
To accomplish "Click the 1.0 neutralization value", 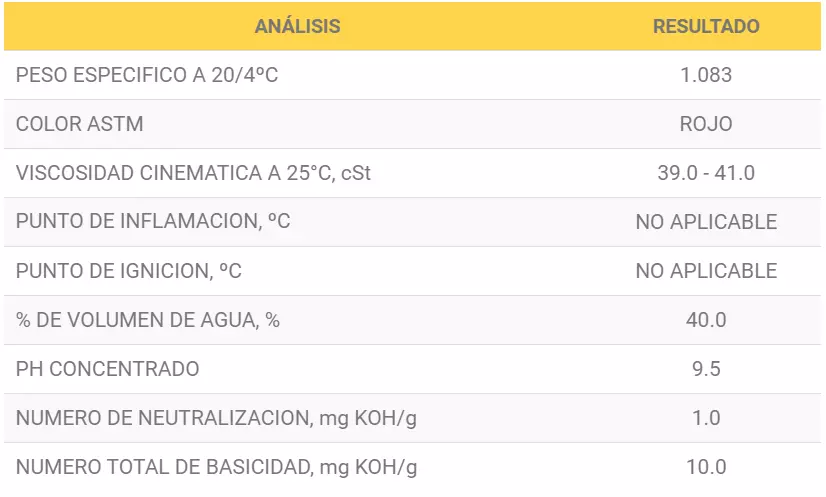I will click(x=706, y=418).
